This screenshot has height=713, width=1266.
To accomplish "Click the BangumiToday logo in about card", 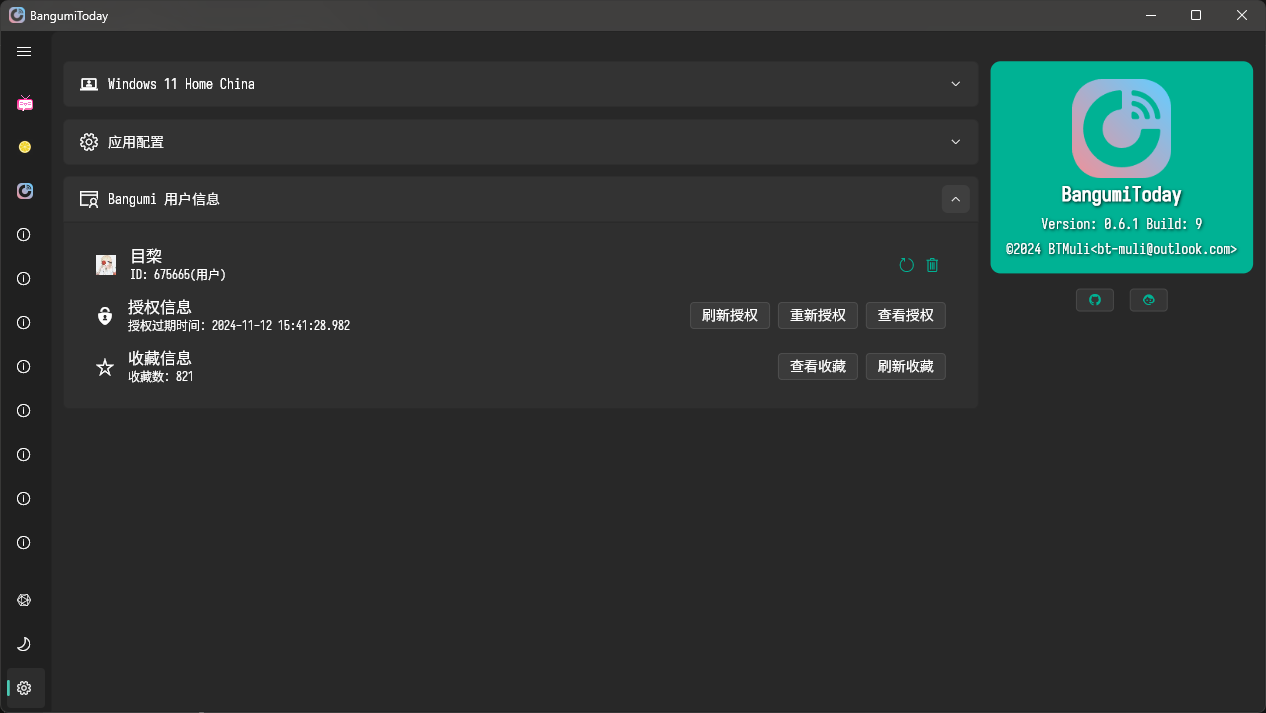I will coord(1121,128).
